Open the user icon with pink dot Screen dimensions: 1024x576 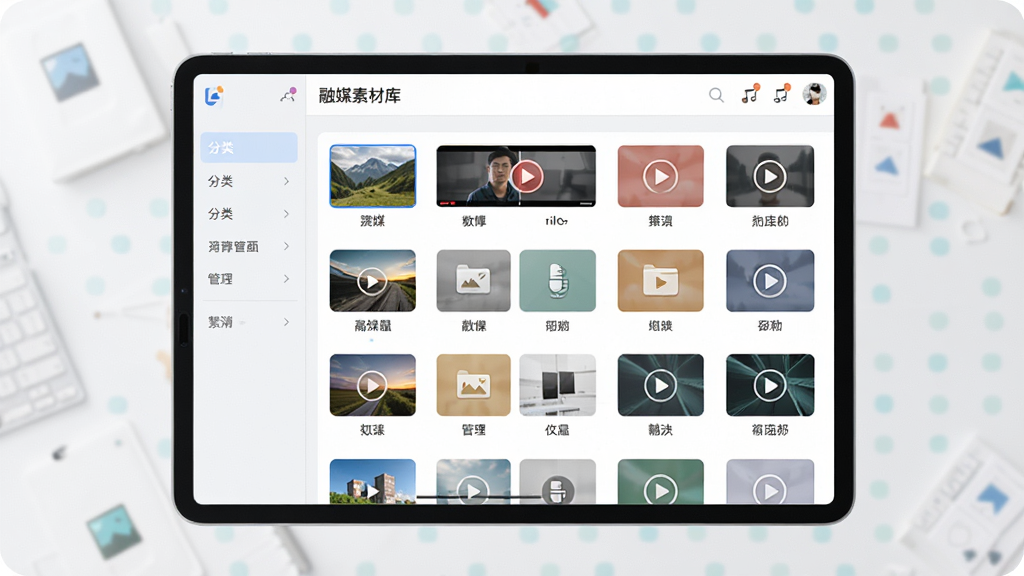288,95
